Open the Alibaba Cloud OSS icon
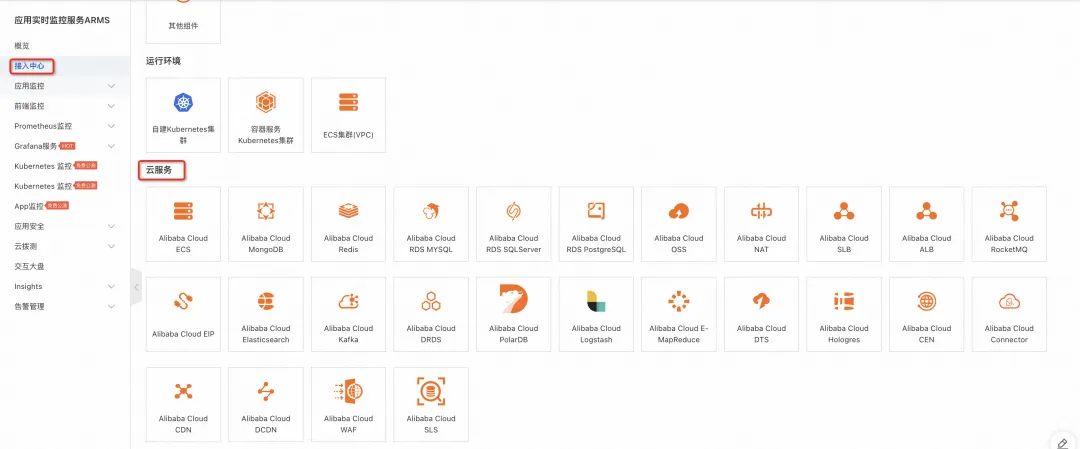1080x449 pixels. pyautogui.click(x=679, y=211)
